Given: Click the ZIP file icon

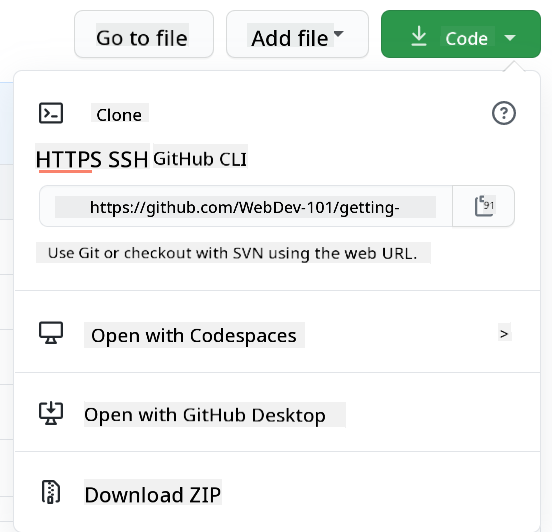Looking at the screenshot, I should (51, 492).
